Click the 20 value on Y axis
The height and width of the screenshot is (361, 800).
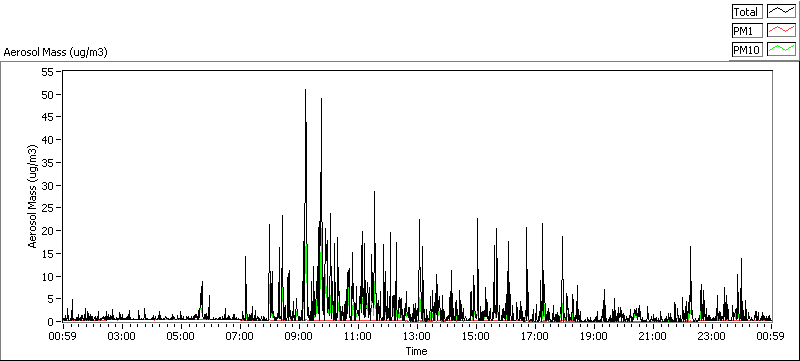pos(48,231)
